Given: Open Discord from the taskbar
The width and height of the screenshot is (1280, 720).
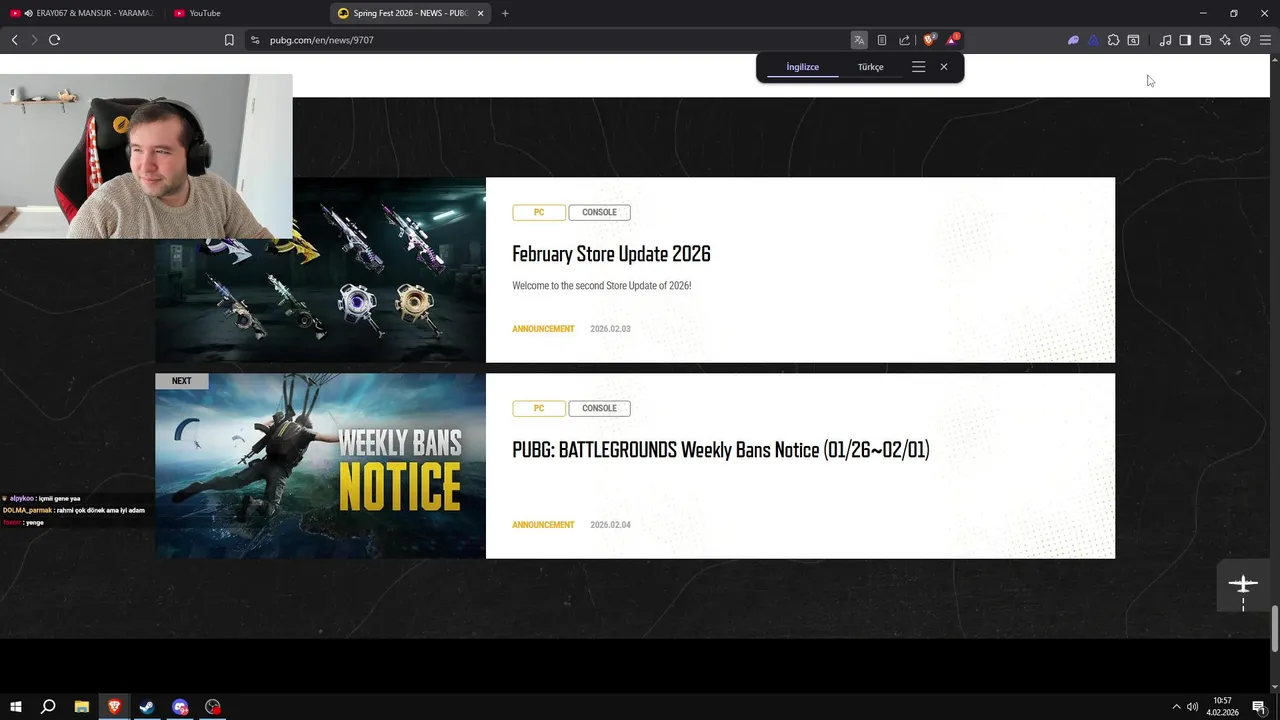Looking at the screenshot, I should (179, 707).
